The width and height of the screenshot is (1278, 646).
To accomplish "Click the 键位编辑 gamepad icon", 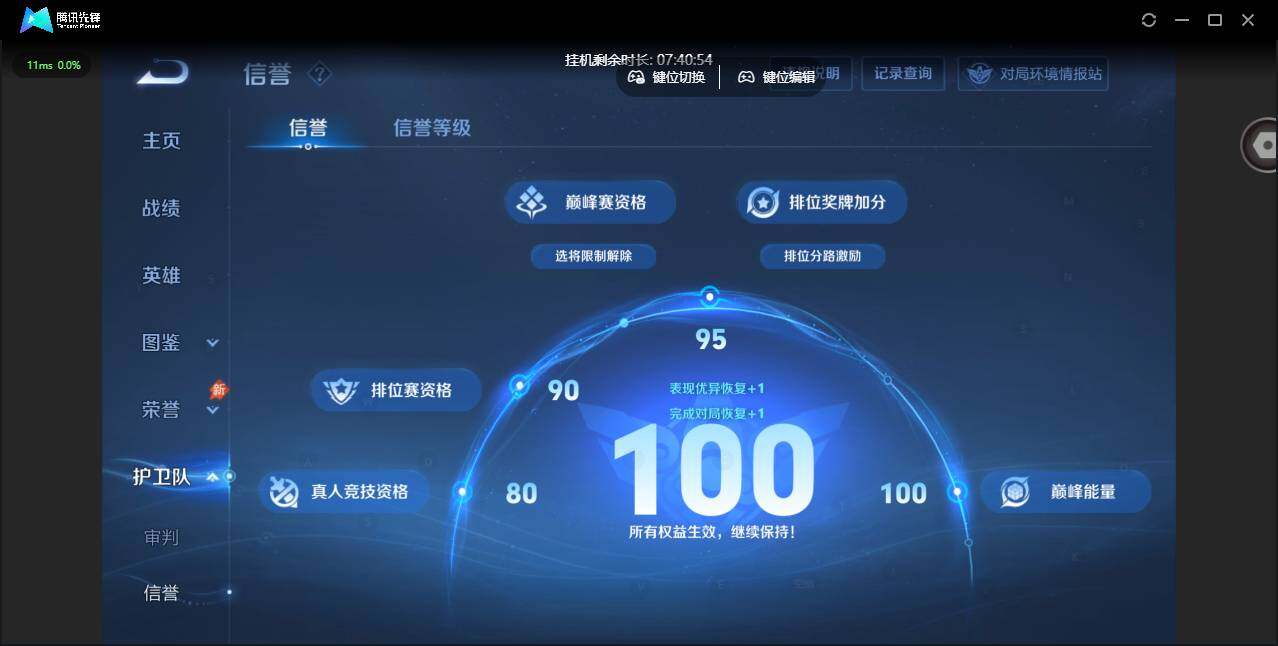I will tap(746, 77).
